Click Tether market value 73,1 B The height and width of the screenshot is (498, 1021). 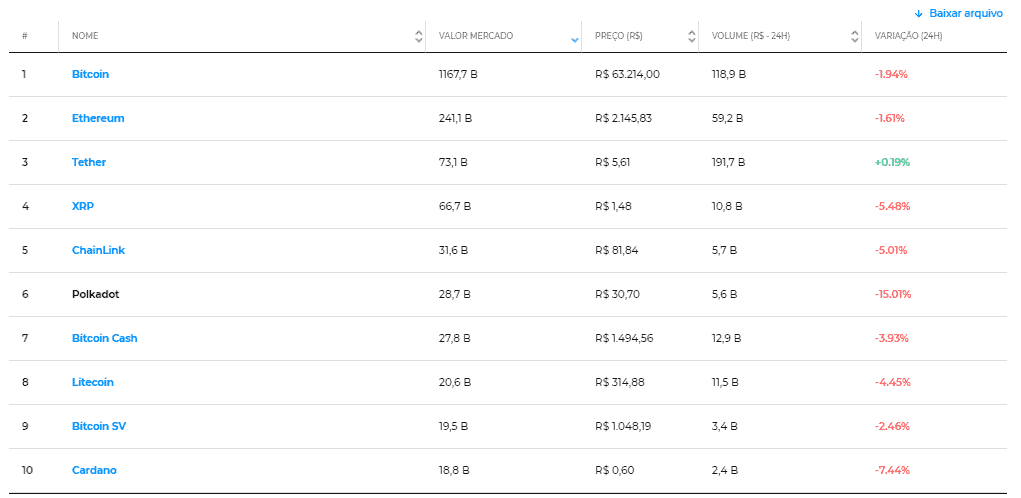pos(453,162)
